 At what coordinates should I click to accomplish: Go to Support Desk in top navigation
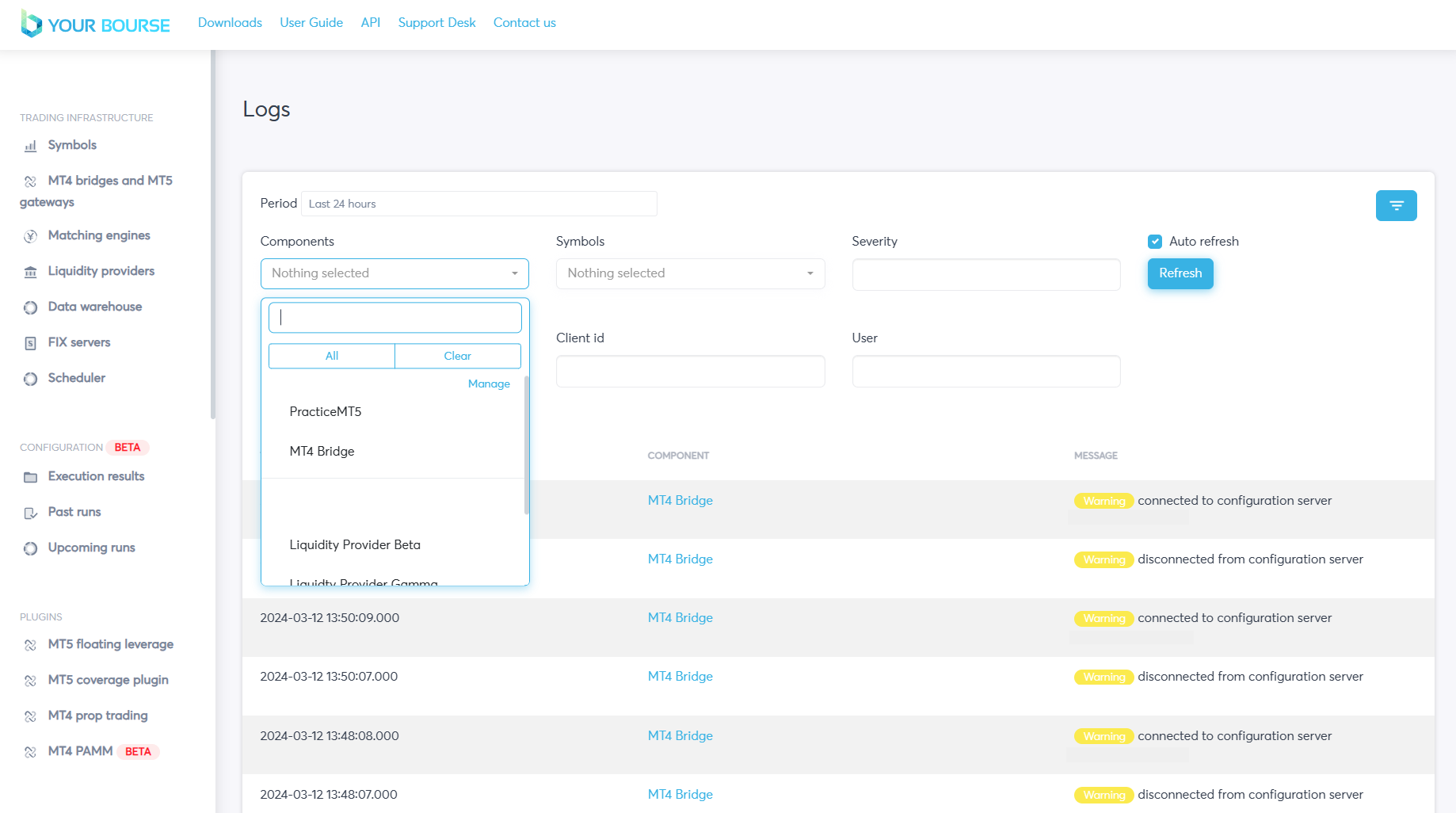click(436, 23)
